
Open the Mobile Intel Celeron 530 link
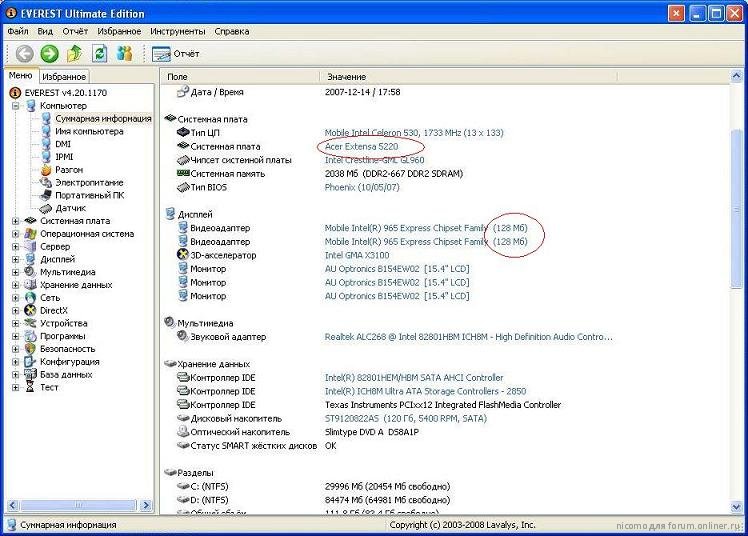pos(414,133)
